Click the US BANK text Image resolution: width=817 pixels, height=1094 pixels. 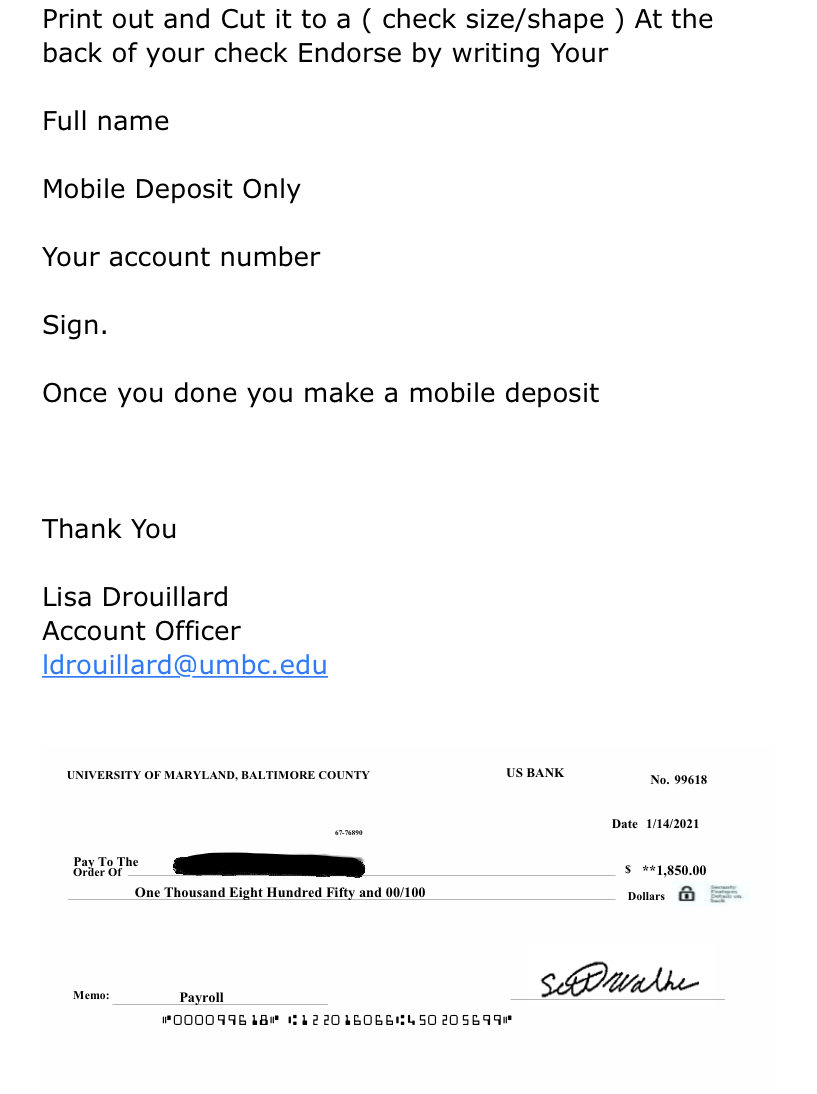tap(535, 773)
